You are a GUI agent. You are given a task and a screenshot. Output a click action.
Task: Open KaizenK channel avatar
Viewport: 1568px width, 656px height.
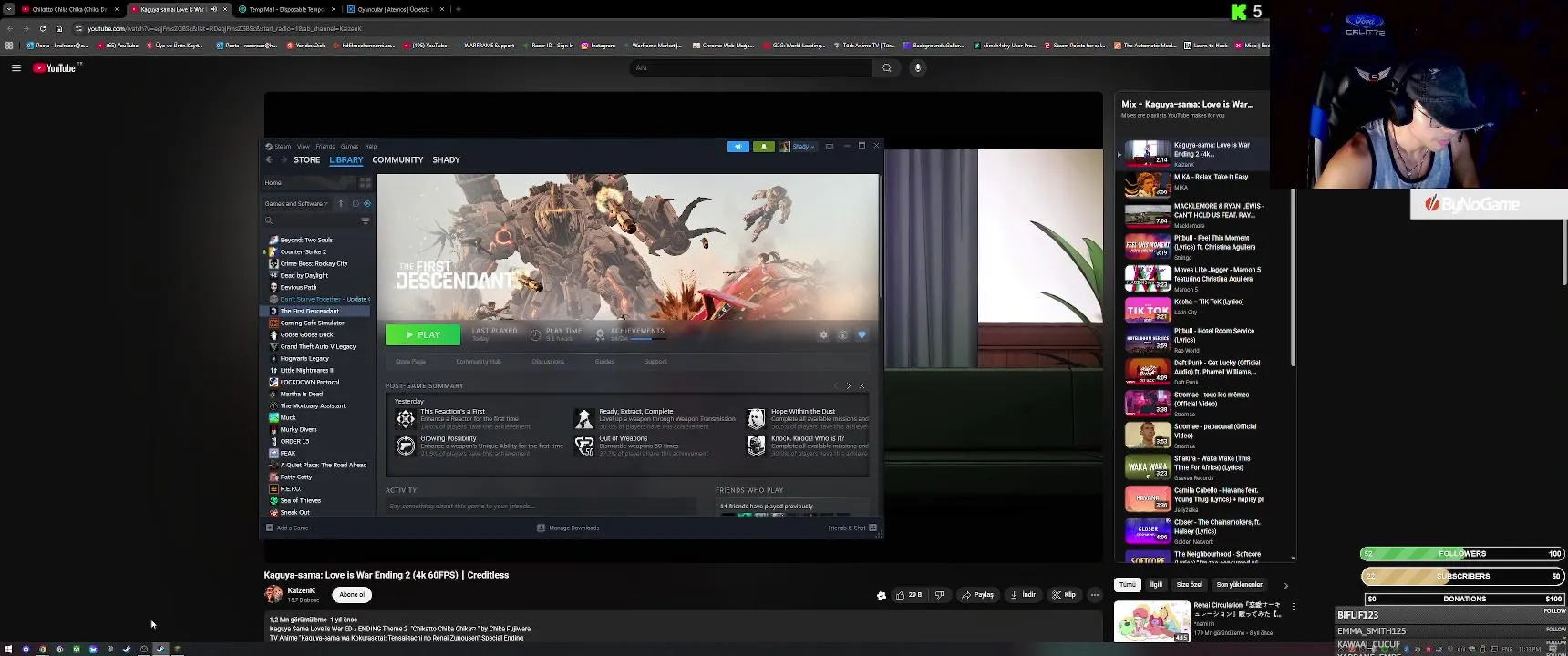[273, 595]
